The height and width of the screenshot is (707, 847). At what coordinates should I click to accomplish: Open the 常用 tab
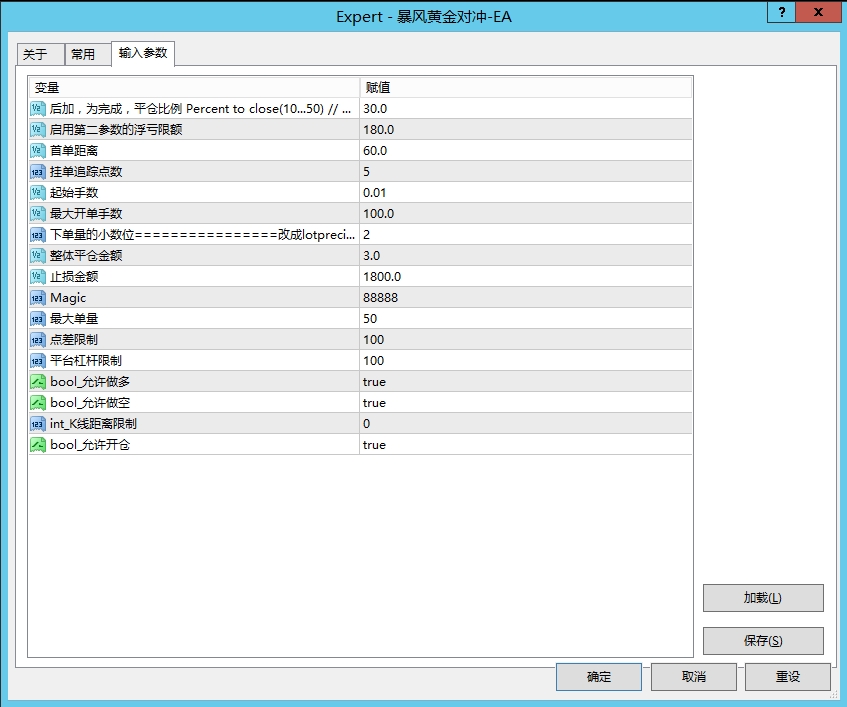click(x=83, y=55)
